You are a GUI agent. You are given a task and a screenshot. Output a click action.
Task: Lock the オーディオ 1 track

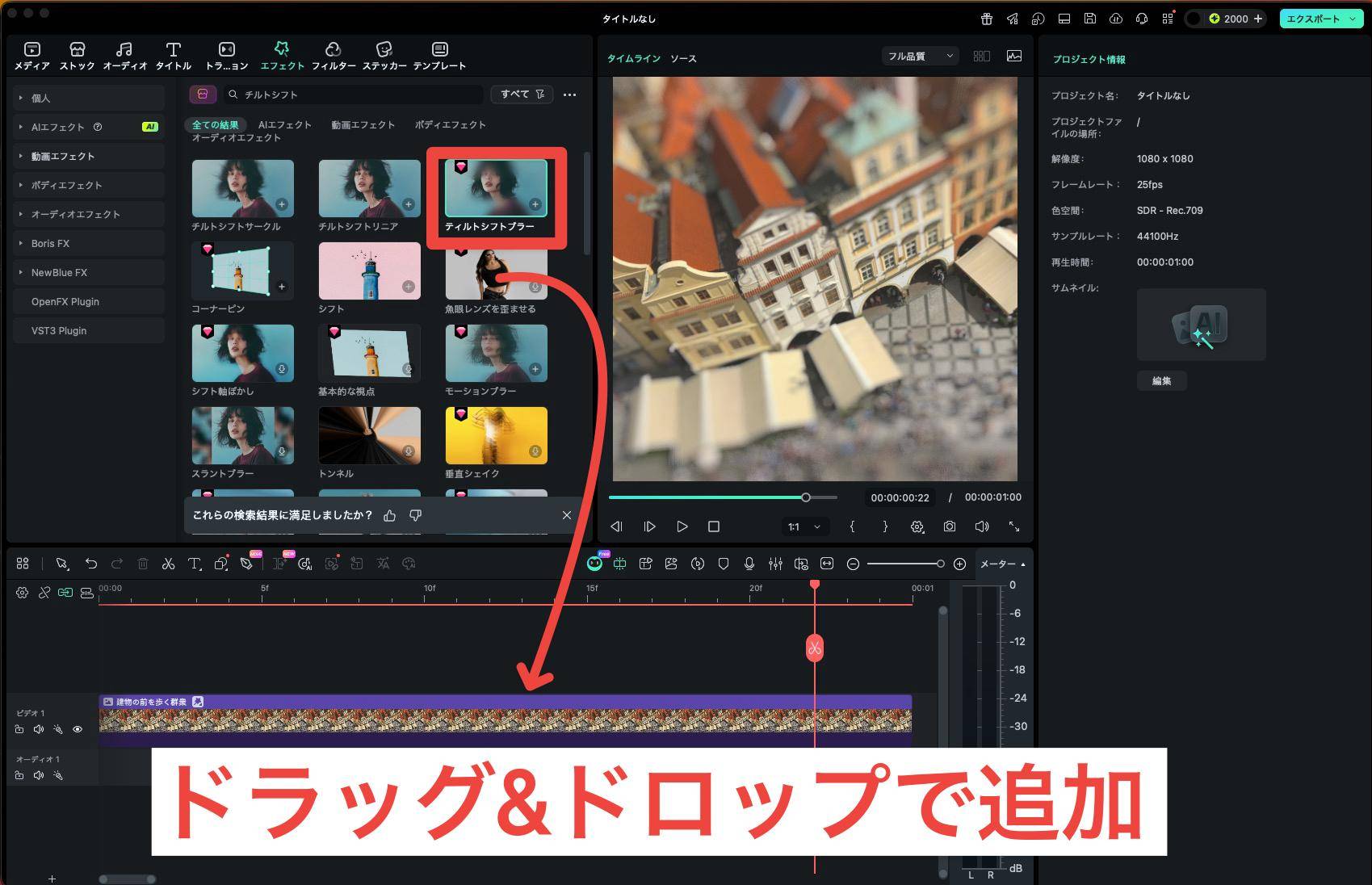click(x=19, y=775)
